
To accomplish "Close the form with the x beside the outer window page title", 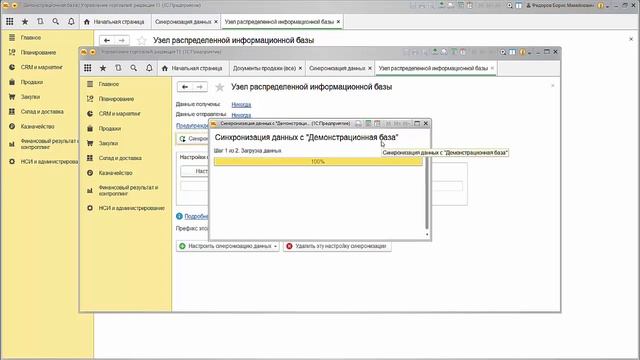I will click(x=631, y=39).
